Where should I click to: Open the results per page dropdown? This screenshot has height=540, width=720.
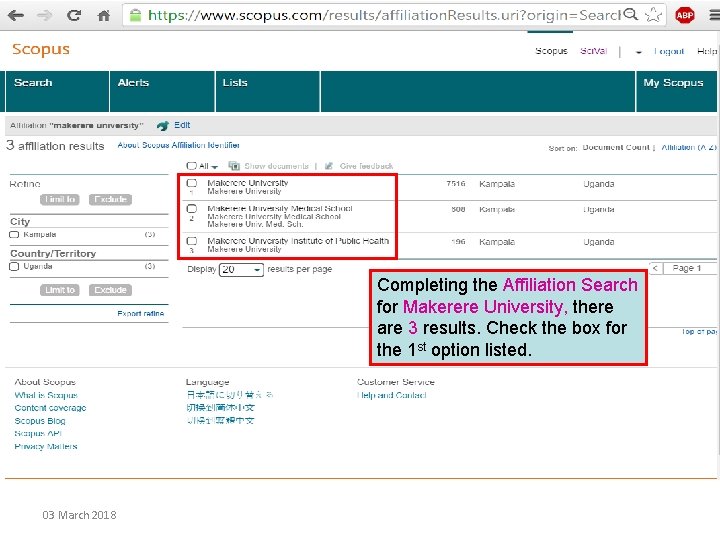pyautogui.click(x=242, y=270)
